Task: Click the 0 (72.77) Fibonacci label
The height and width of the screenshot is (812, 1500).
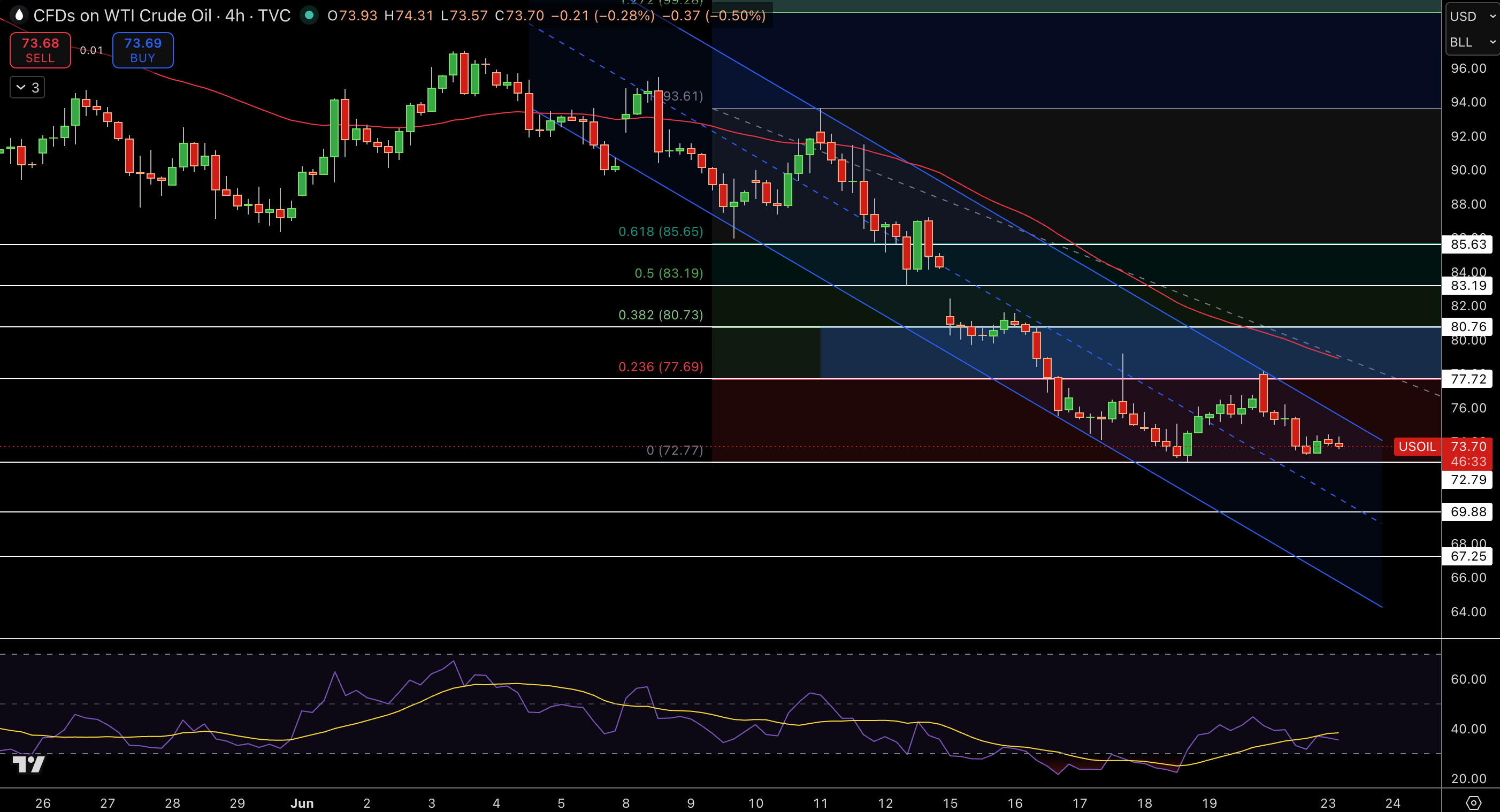Action: 674,450
